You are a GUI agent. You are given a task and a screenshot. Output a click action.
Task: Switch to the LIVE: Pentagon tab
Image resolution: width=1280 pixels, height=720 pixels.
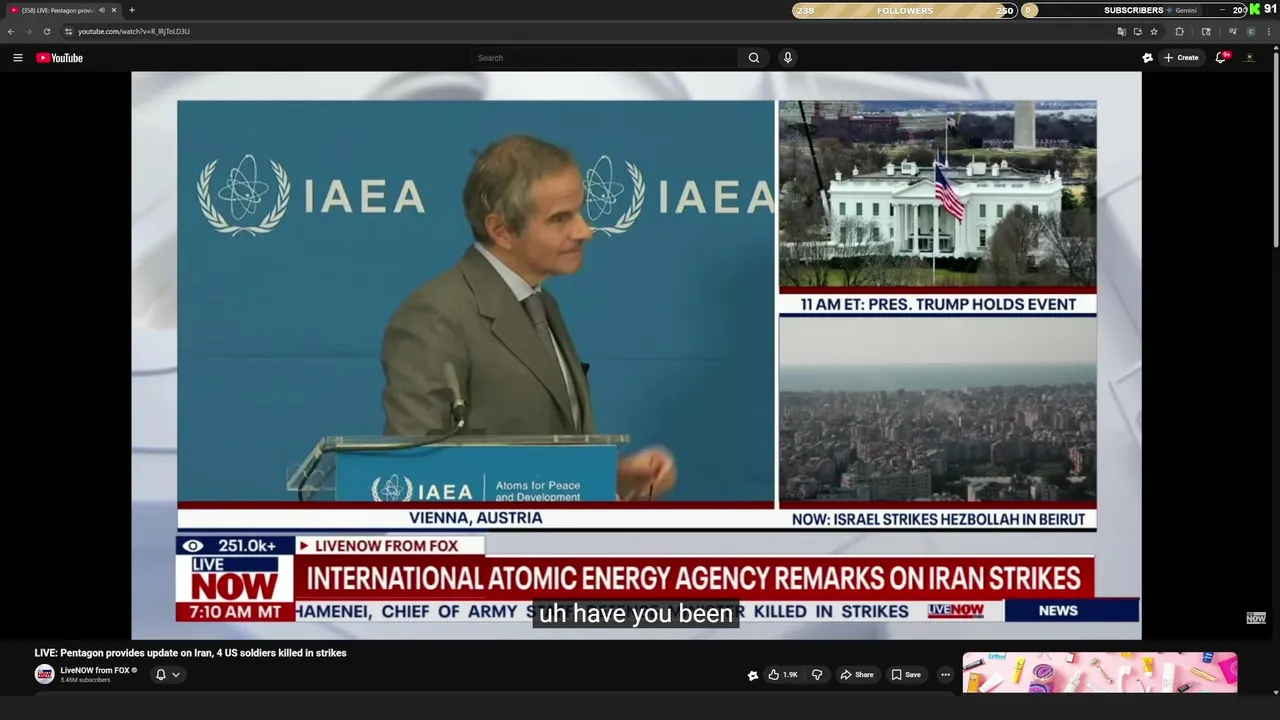63,10
